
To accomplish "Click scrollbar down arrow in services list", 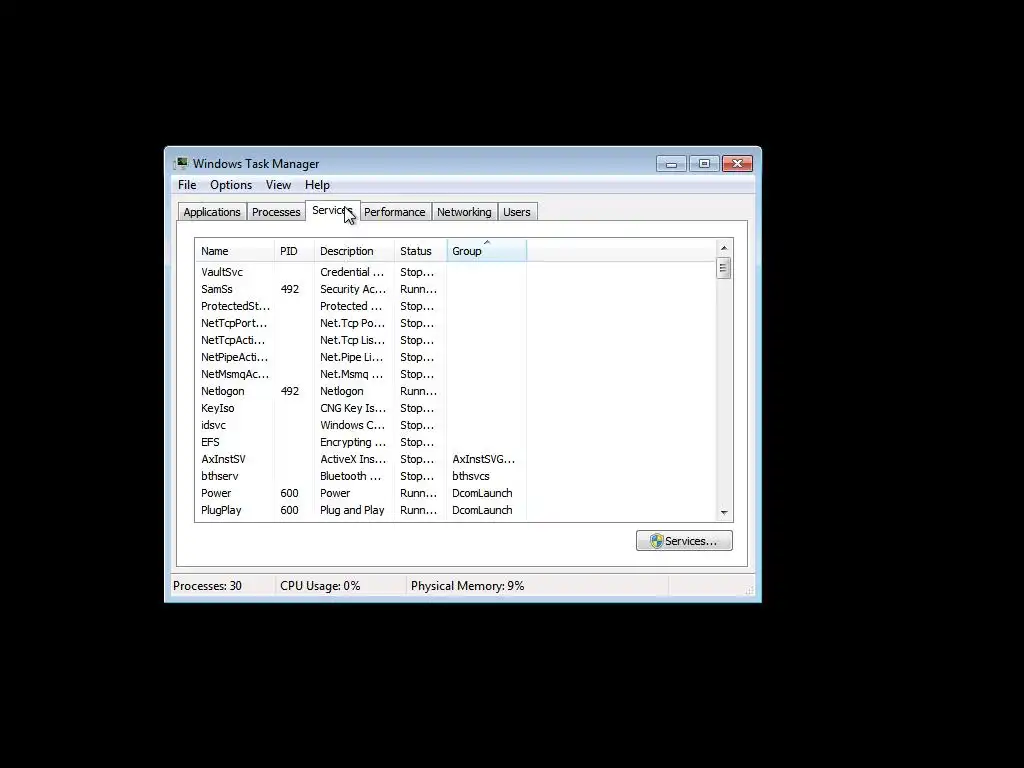I will coord(724,513).
